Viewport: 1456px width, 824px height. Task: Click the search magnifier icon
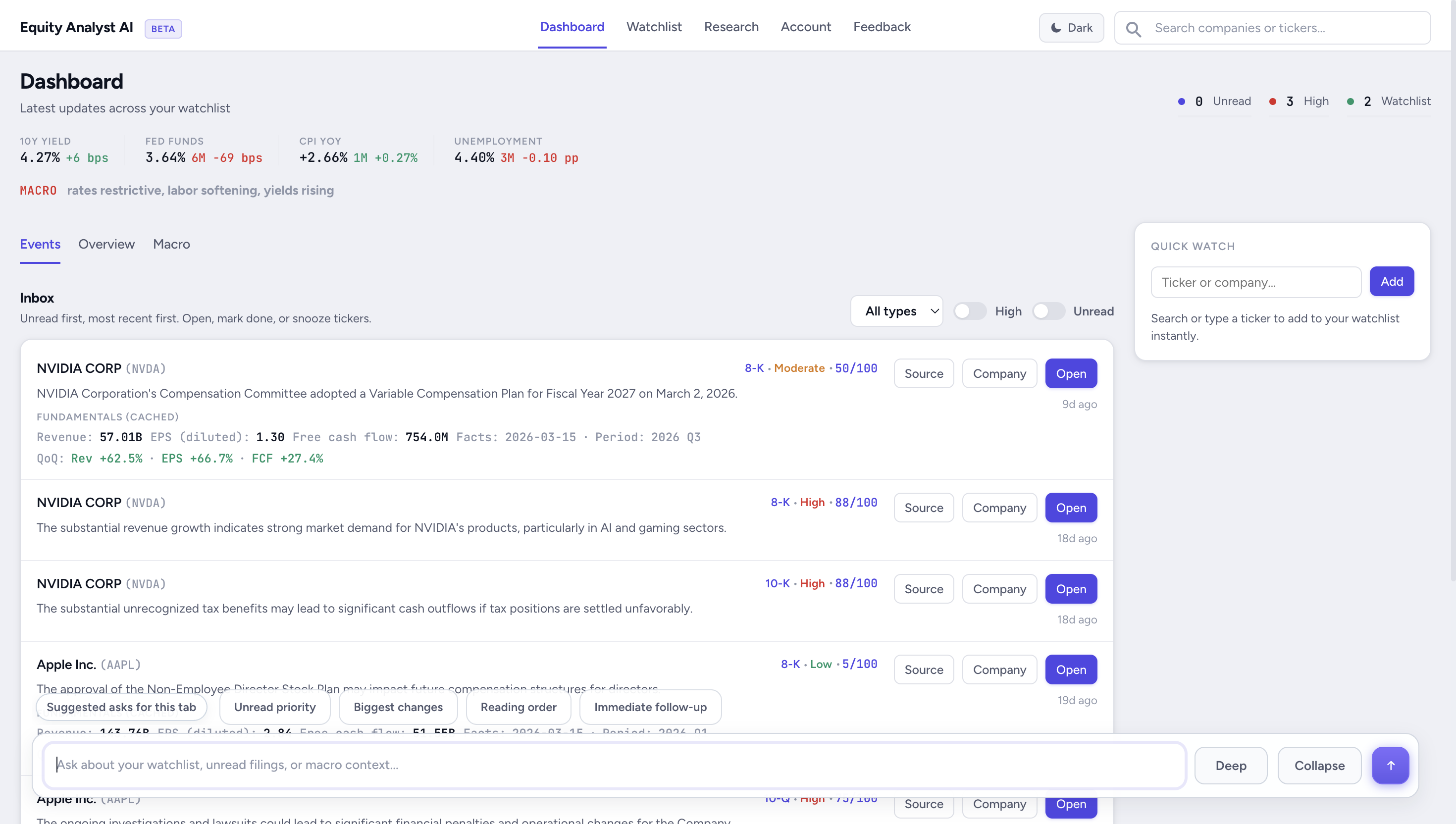click(x=1134, y=28)
